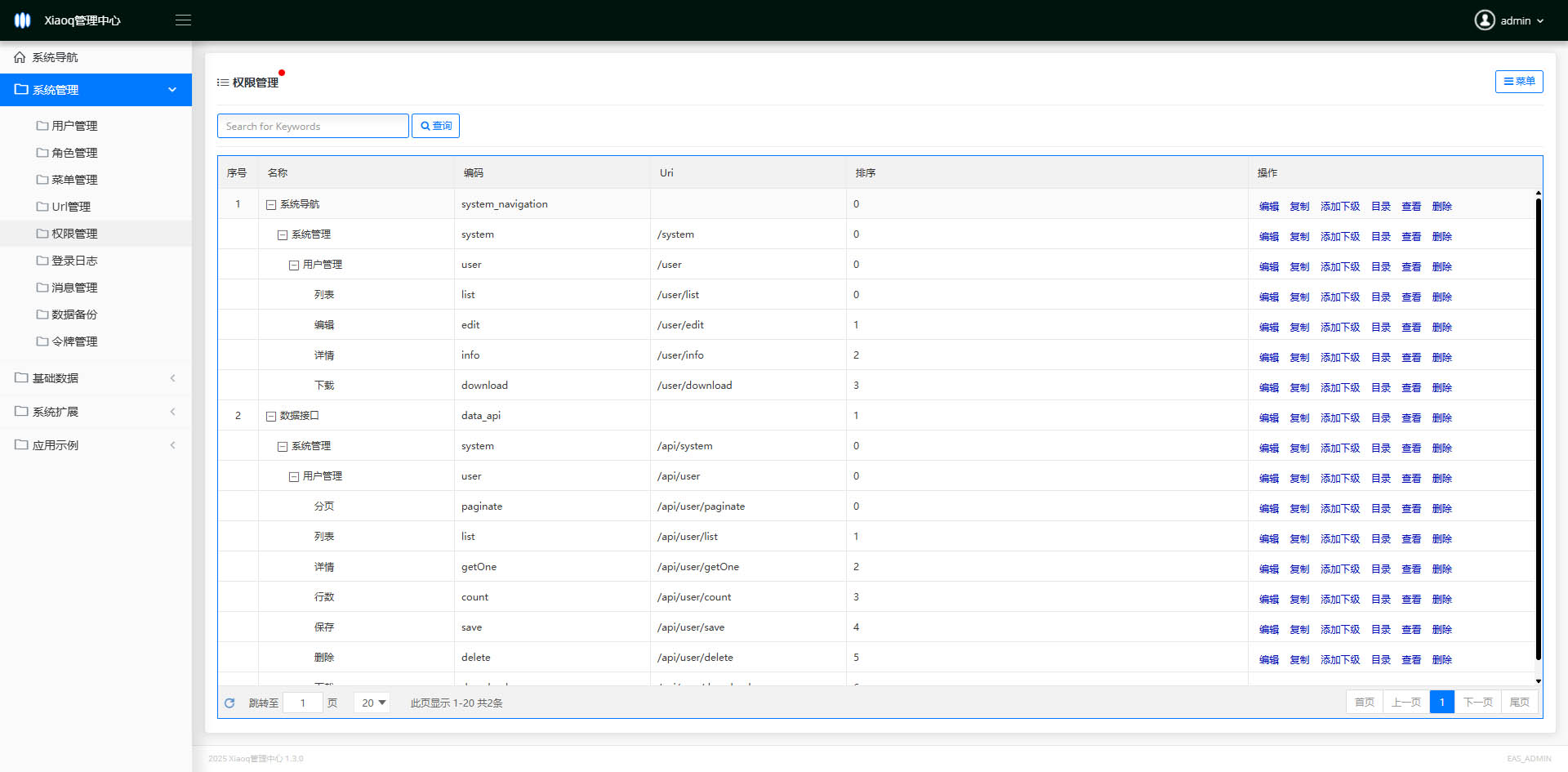
Task: Click the home icon beside 系统导航
Action: pyautogui.click(x=20, y=57)
